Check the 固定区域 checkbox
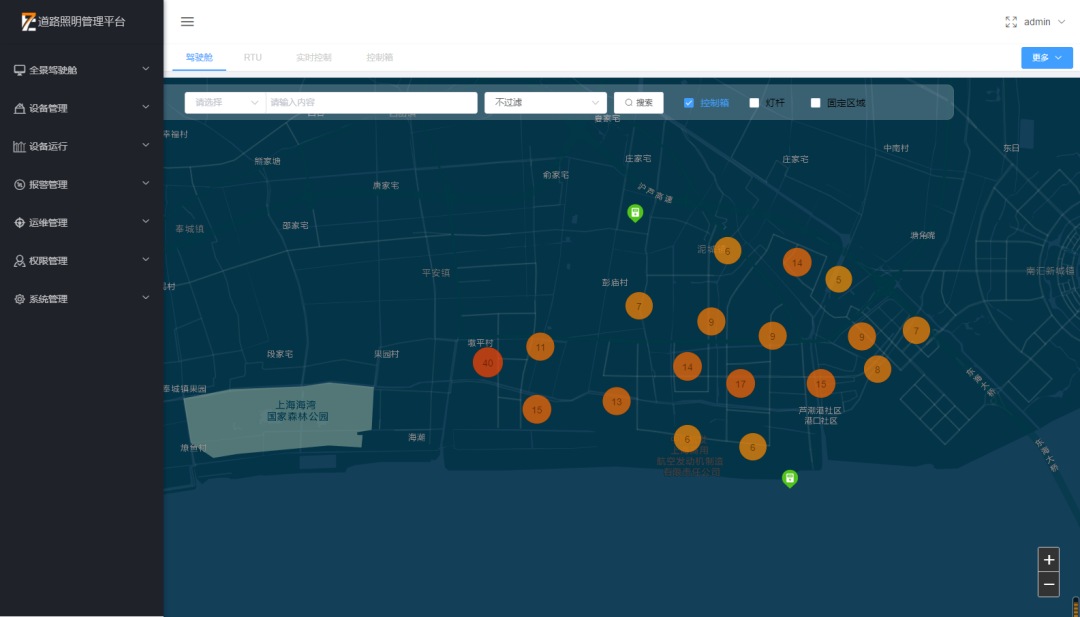 click(x=816, y=102)
